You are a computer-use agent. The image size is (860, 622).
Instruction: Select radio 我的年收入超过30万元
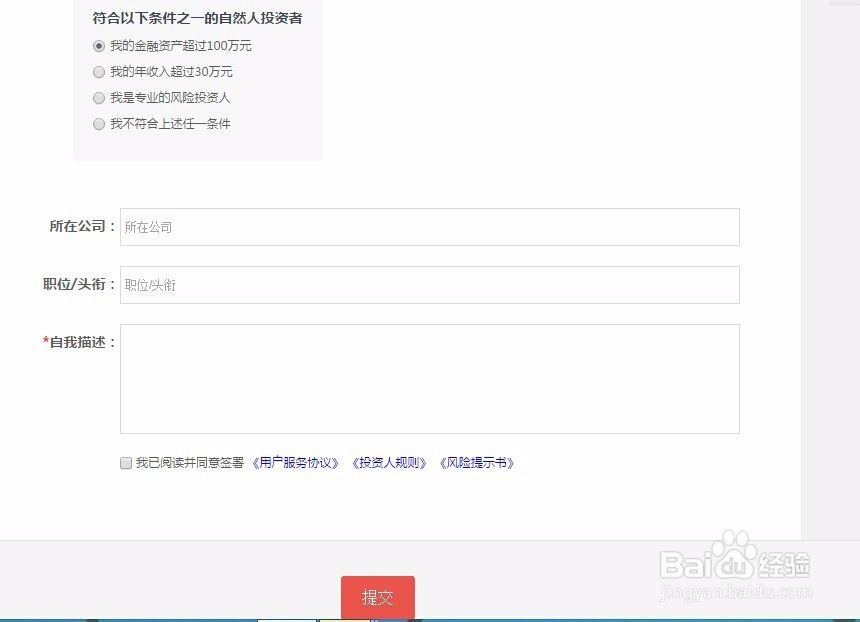point(99,72)
